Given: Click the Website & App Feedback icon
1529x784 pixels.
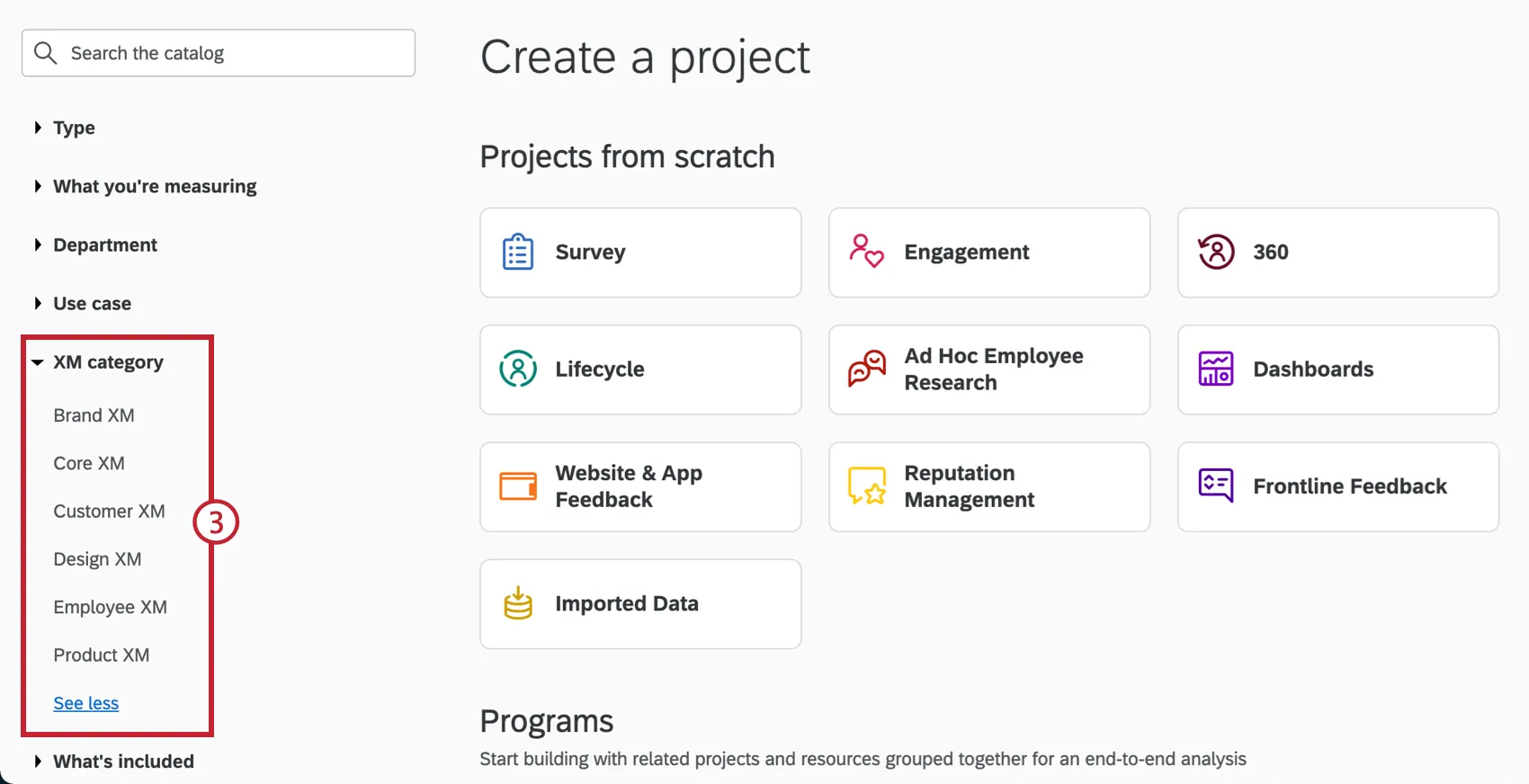Looking at the screenshot, I should pos(518,486).
